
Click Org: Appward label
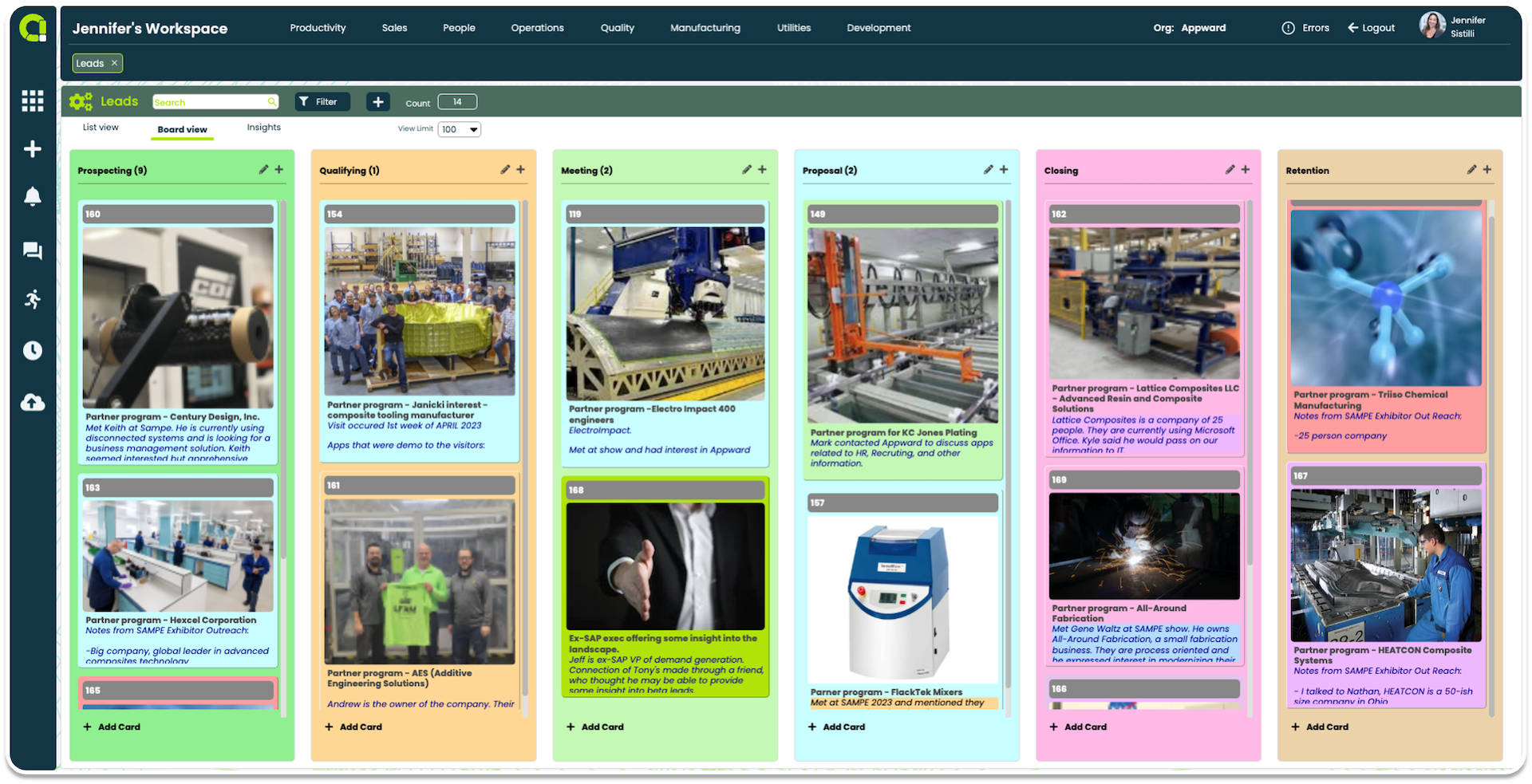(x=1189, y=28)
